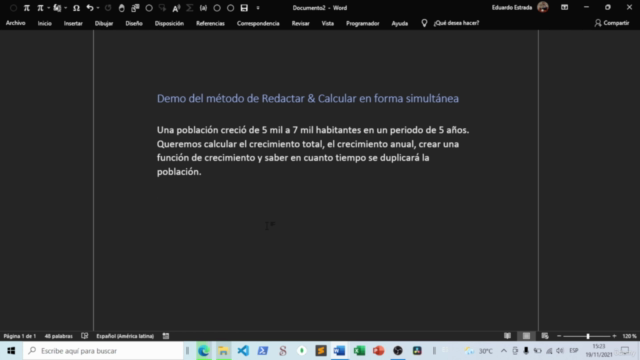Open Excel from taskbar

tap(359, 351)
